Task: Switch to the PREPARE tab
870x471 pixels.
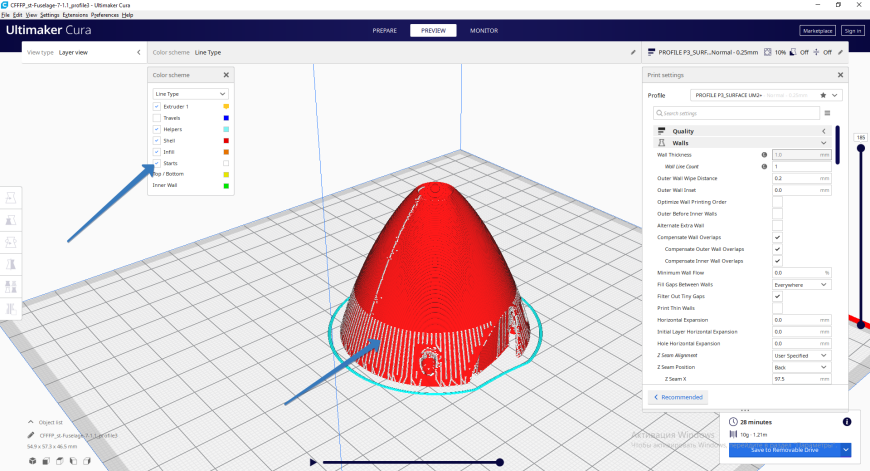Action: coord(385,31)
